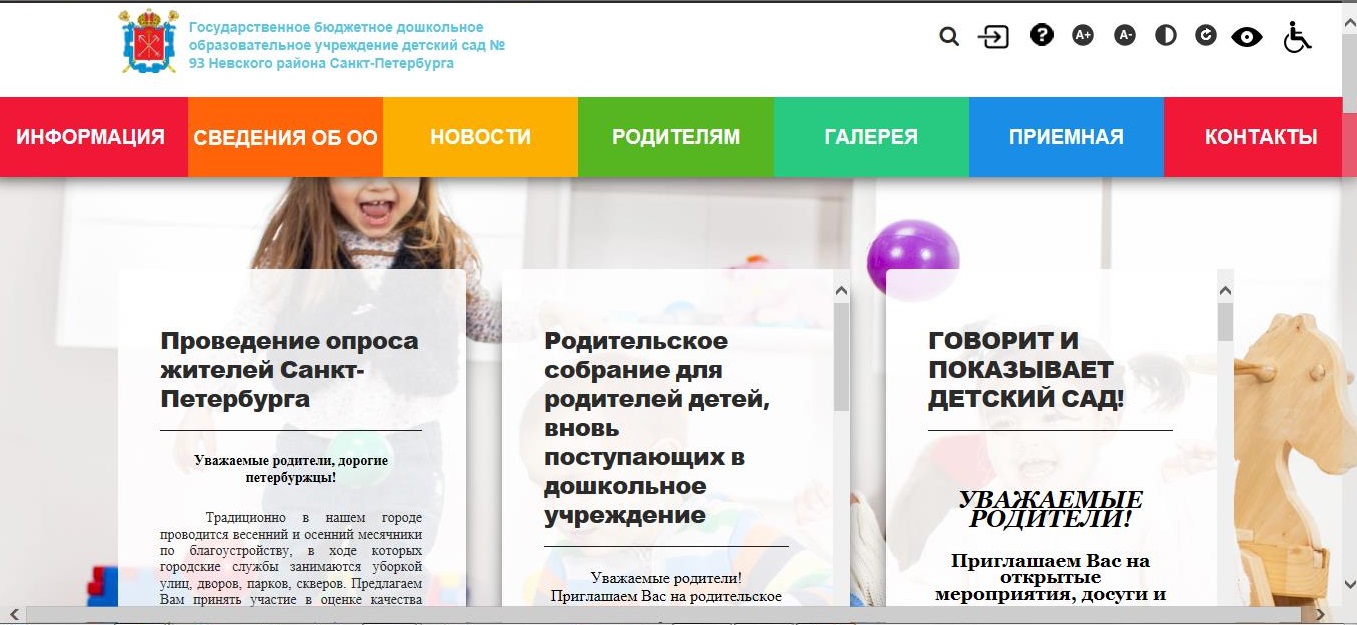Click the search magnifier icon

[949, 37]
